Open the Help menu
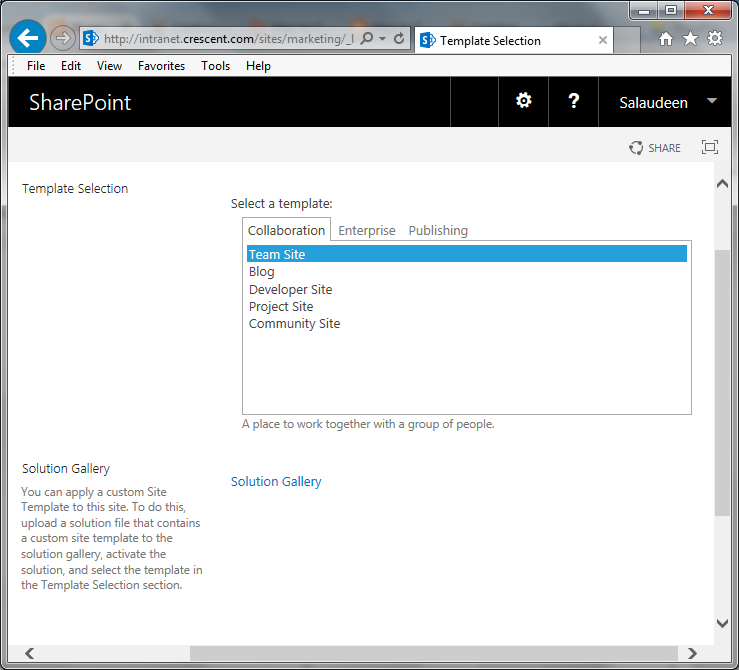 click(x=258, y=66)
